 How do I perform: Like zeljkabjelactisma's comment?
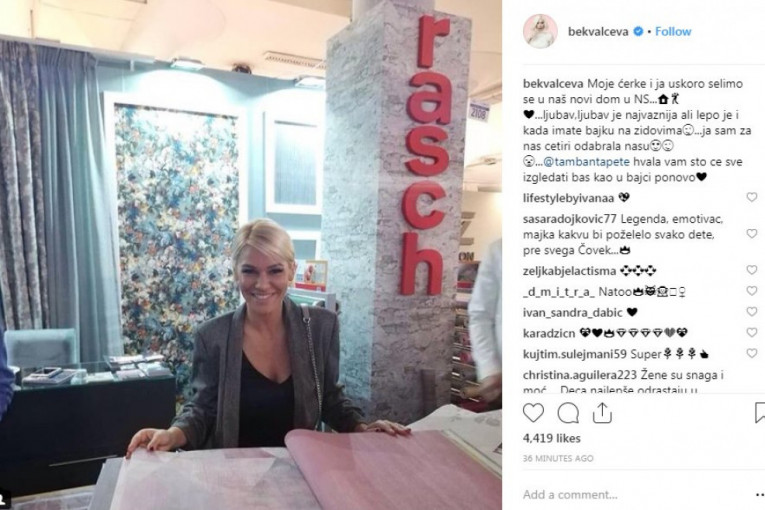(751, 270)
